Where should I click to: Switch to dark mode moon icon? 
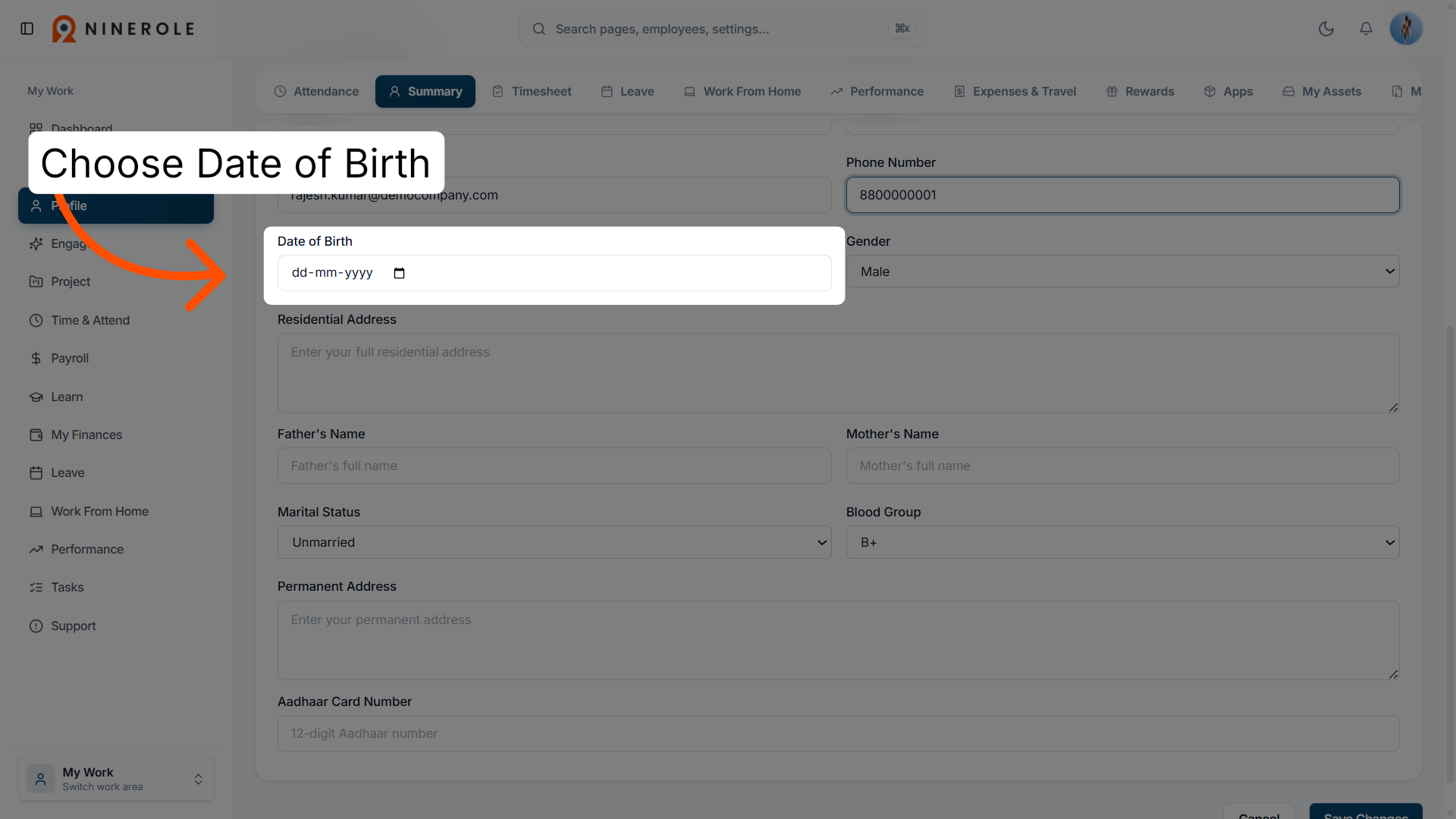pos(1326,29)
